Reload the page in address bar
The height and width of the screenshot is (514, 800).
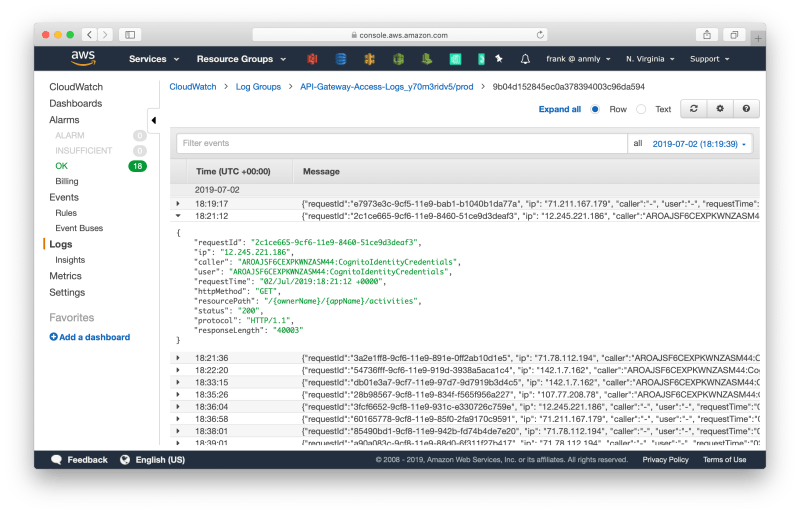(x=540, y=35)
